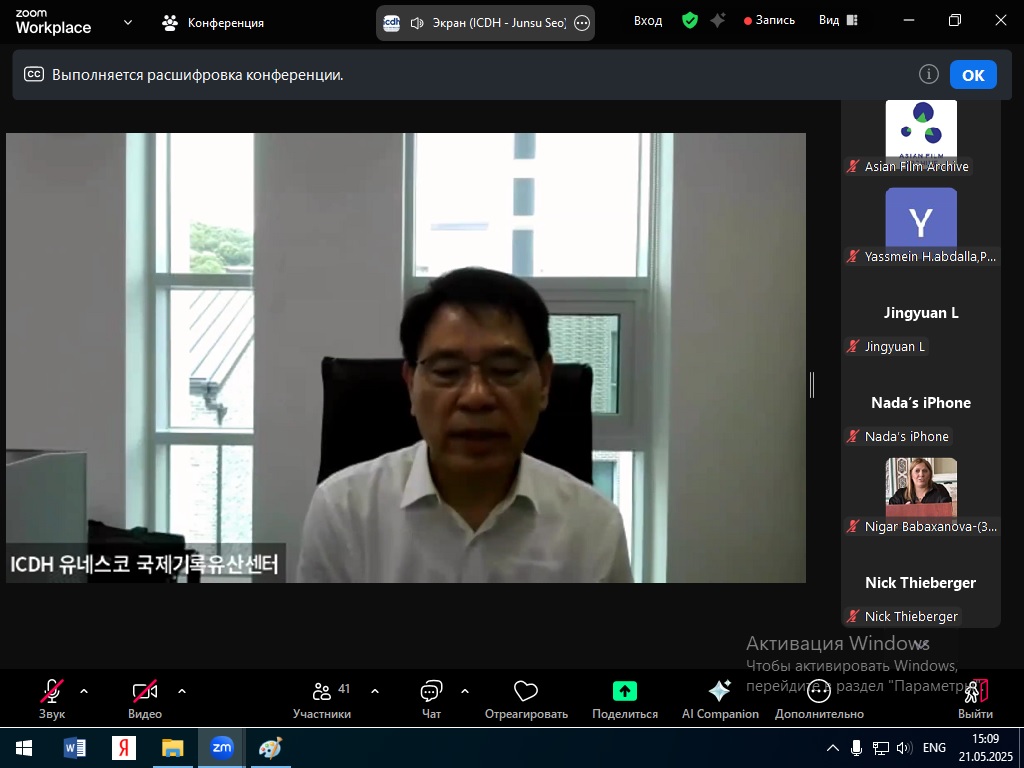Select Nick Thieberger participant tile
This screenshot has width=1024, height=768.
coord(921,587)
